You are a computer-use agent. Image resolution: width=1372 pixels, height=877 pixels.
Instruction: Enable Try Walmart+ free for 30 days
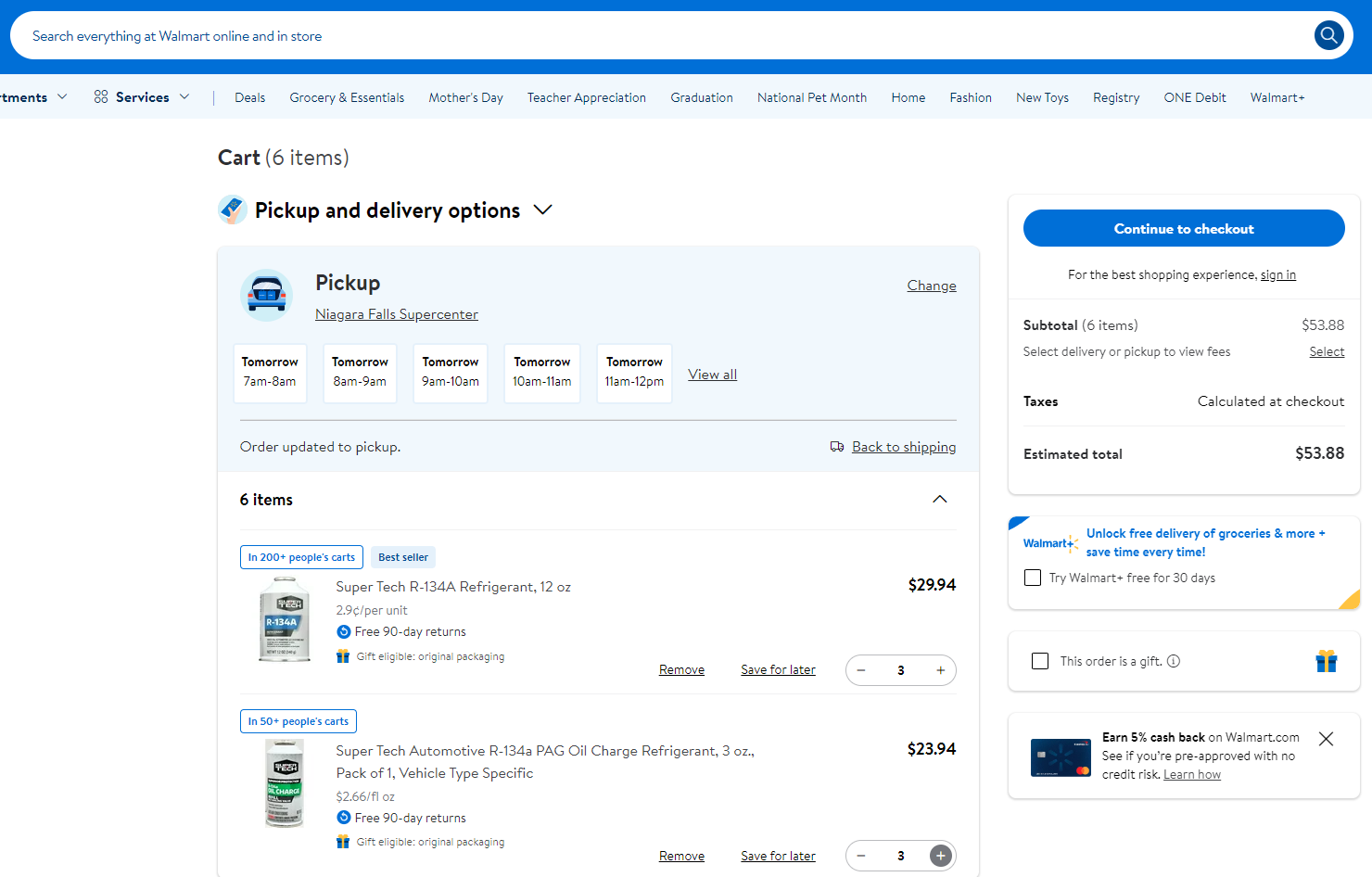tap(1033, 578)
